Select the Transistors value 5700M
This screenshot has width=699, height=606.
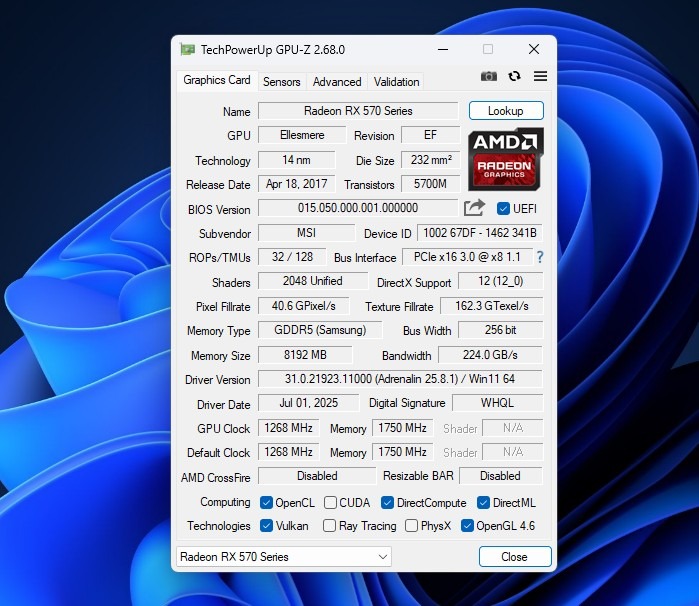[431, 184]
